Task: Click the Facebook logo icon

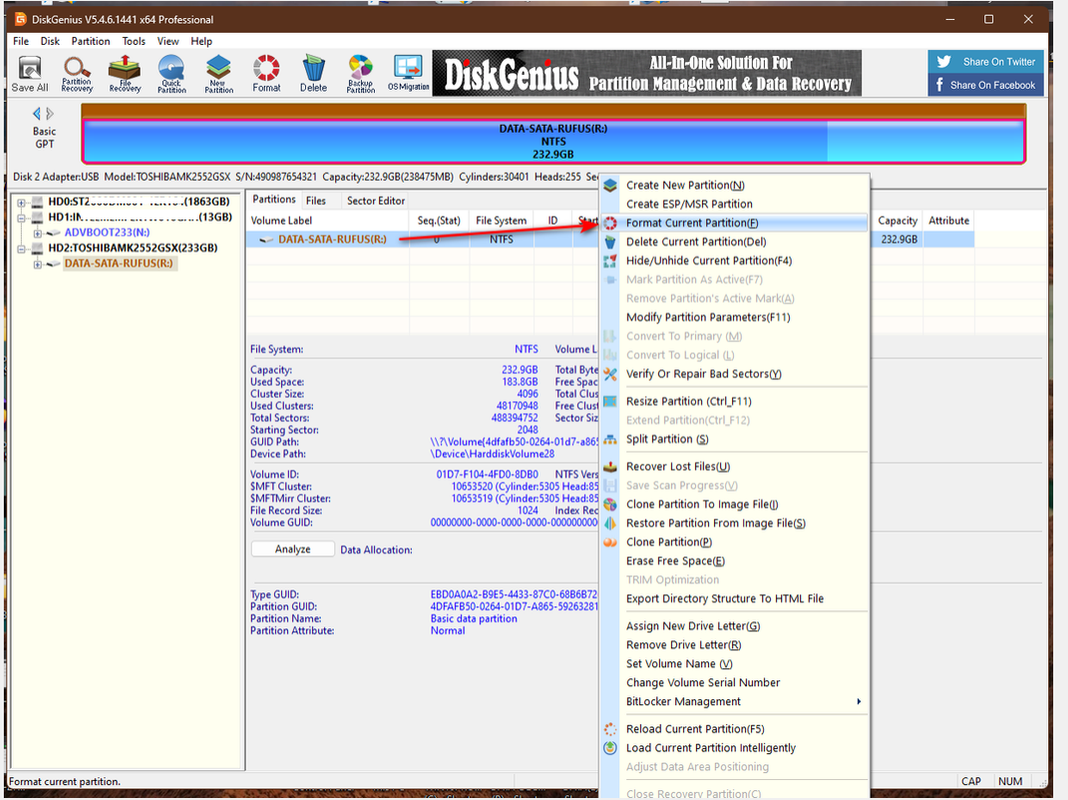Action: (939, 84)
